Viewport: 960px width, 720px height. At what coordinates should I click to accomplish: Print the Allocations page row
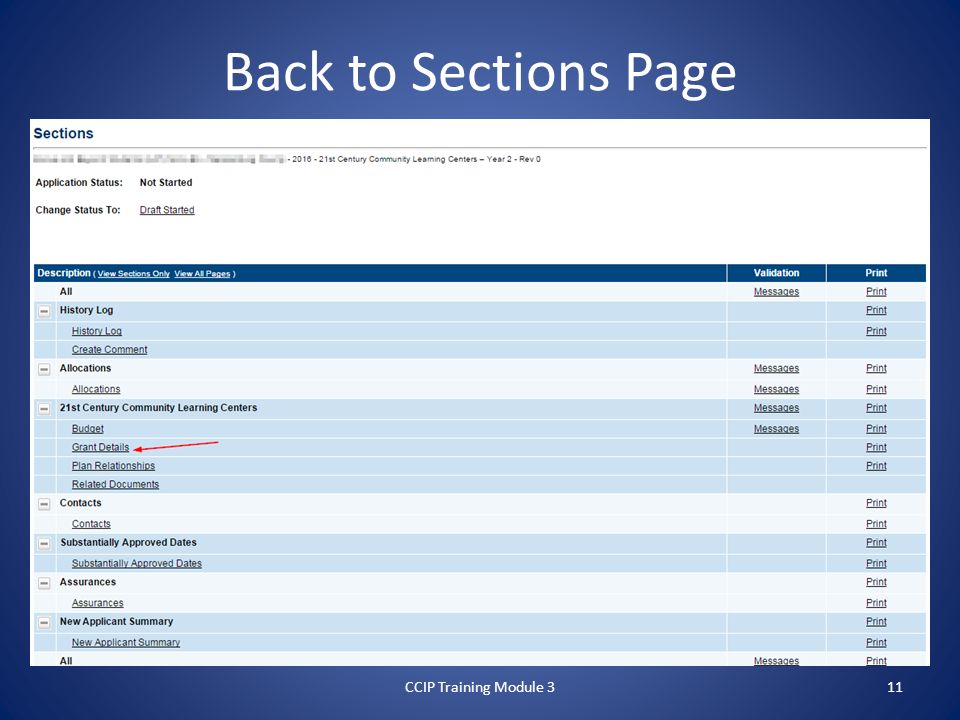point(876,389)
